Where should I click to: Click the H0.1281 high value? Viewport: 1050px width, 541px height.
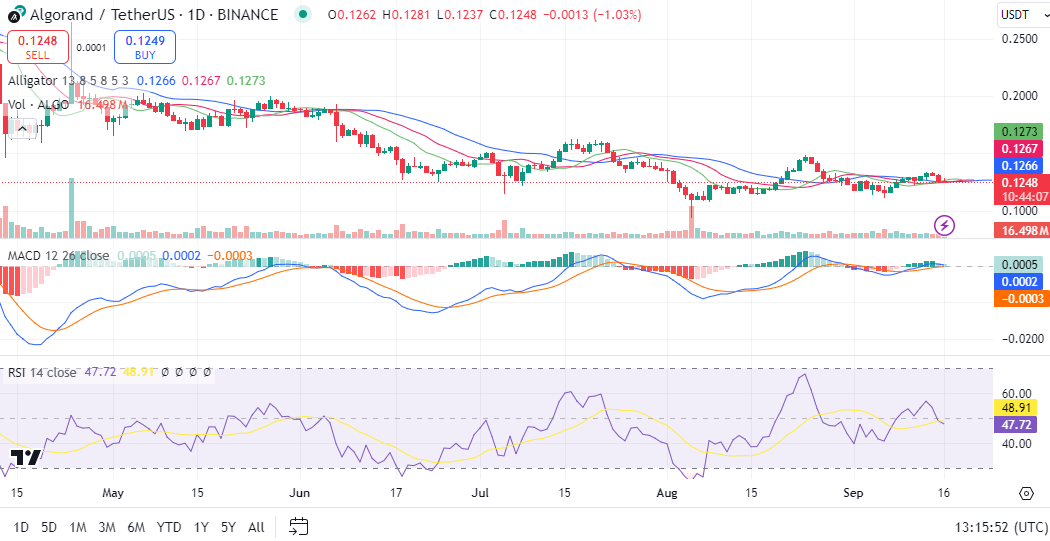406,14
